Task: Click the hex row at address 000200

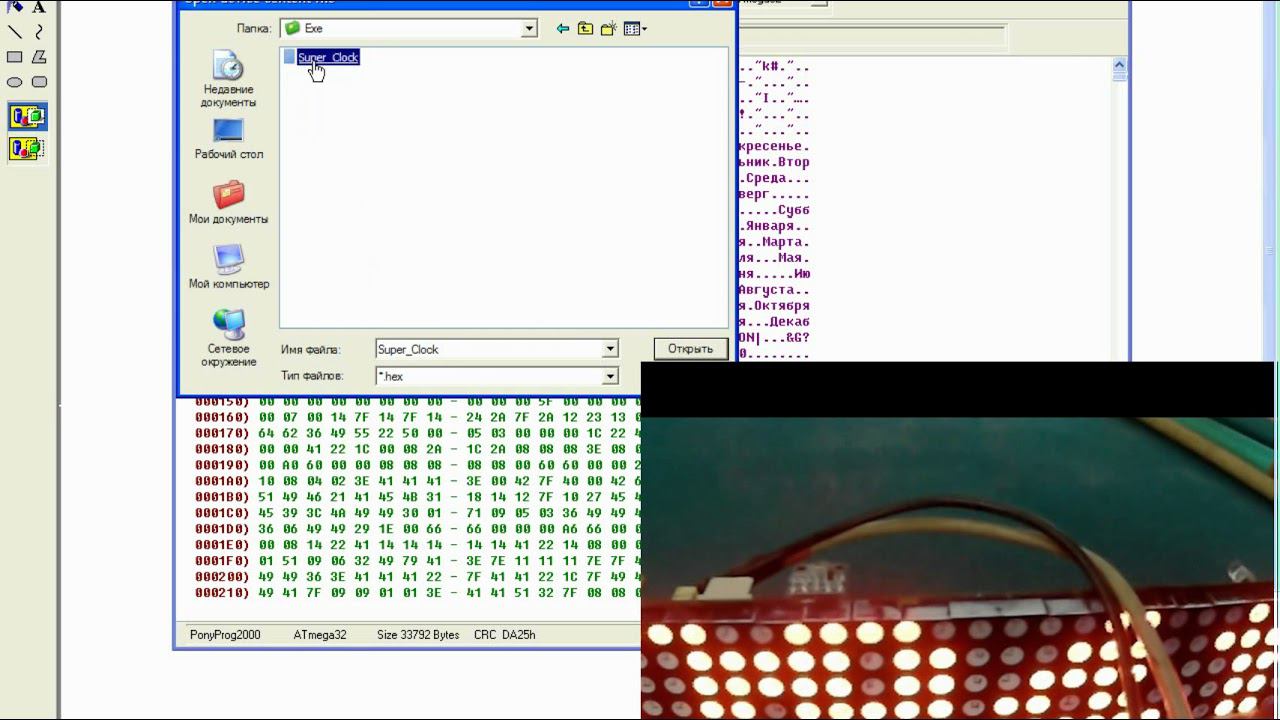Action: pyautogui.click(x=417, y=577)
